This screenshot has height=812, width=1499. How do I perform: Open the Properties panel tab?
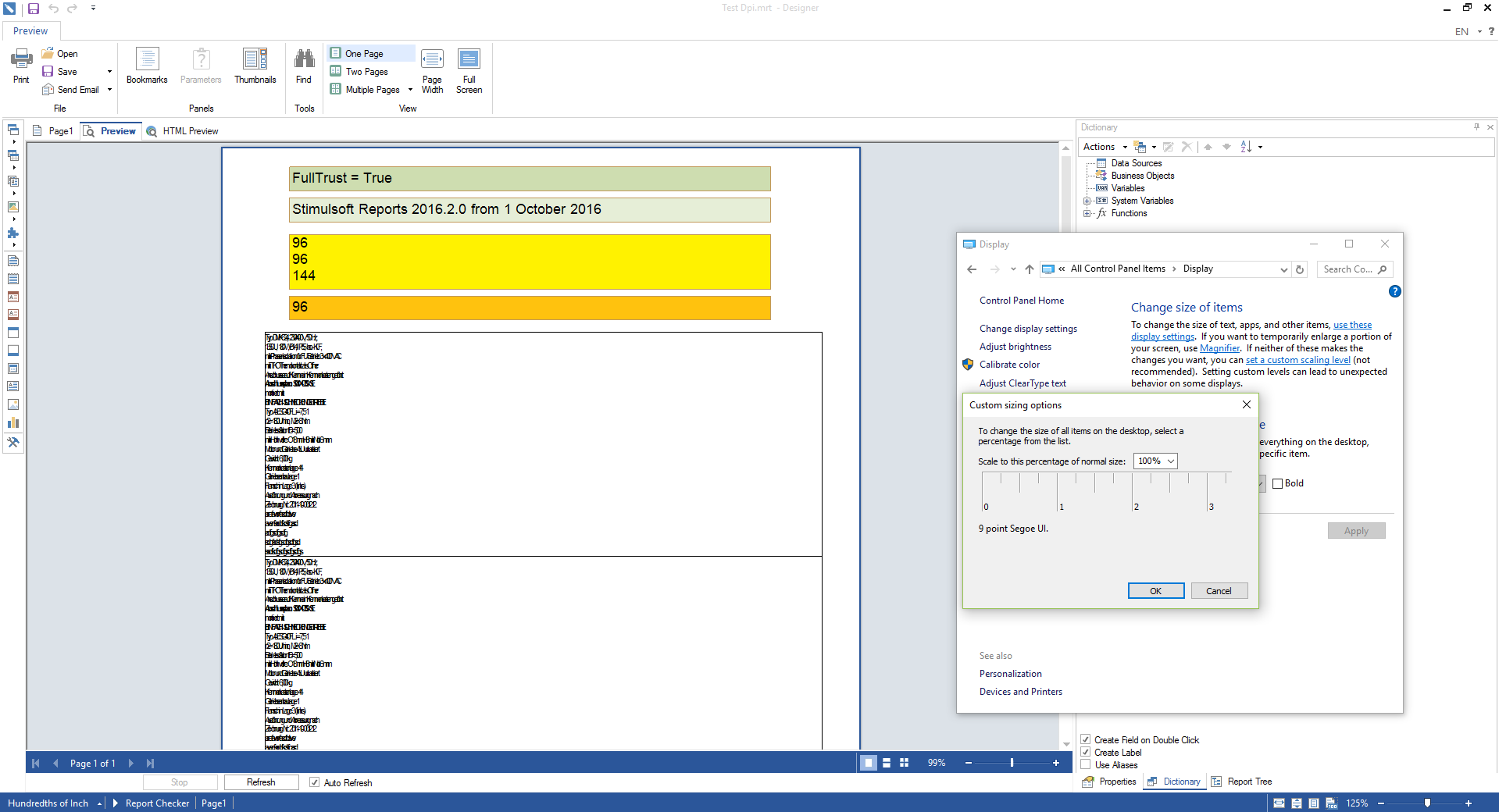click(1110, 782)
